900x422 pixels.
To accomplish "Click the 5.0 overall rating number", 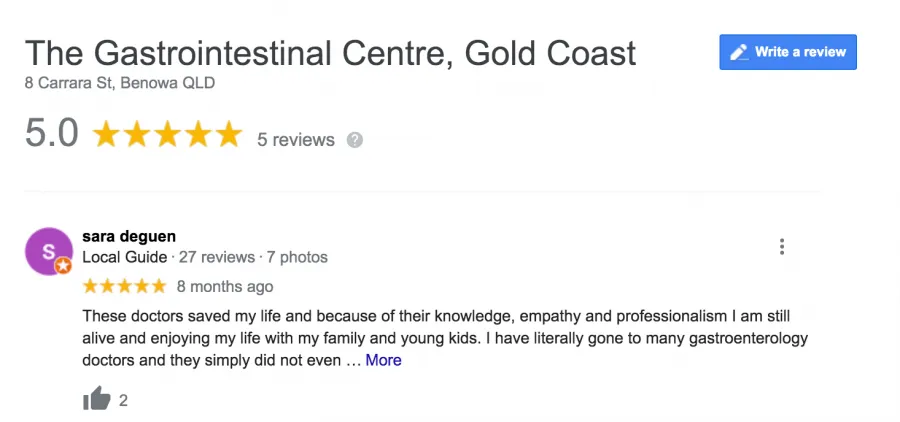I will [52, 134].
